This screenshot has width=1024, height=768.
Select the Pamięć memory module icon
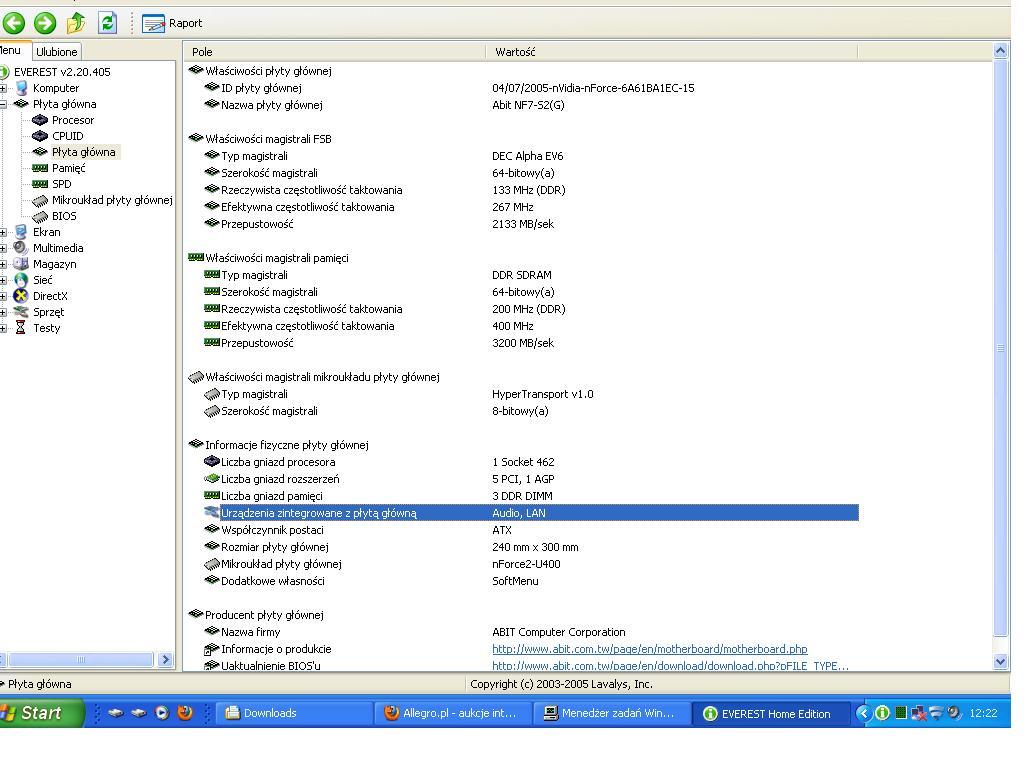pyautogui.click(x=40, y=168)
